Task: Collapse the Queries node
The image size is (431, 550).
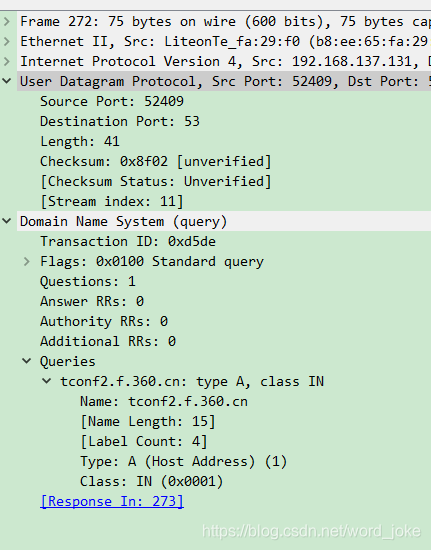Action: 27,361
